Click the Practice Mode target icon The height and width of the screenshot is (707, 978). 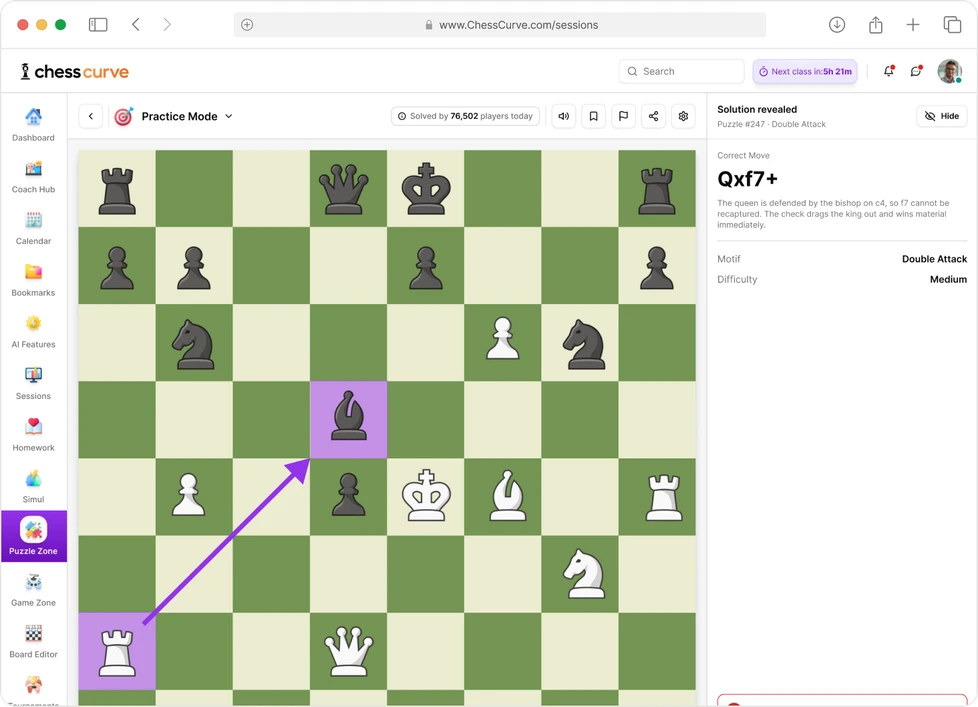pos(123,116)
